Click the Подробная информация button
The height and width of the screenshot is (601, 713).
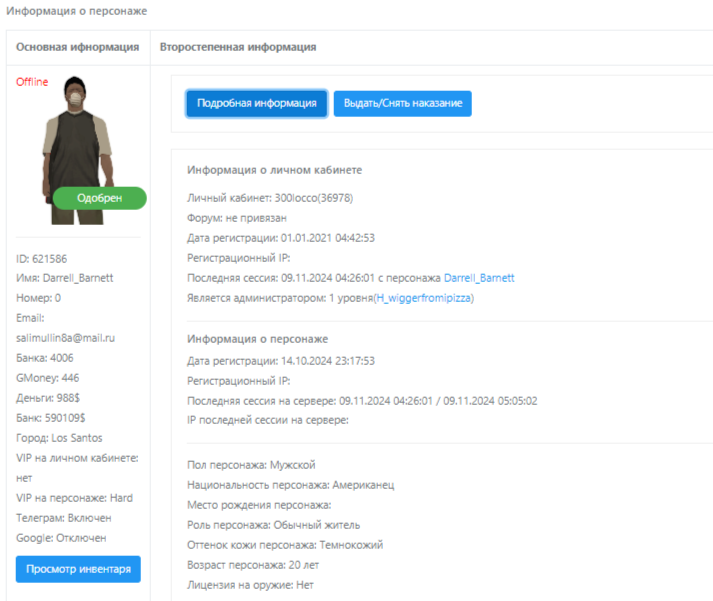[256, 103]
